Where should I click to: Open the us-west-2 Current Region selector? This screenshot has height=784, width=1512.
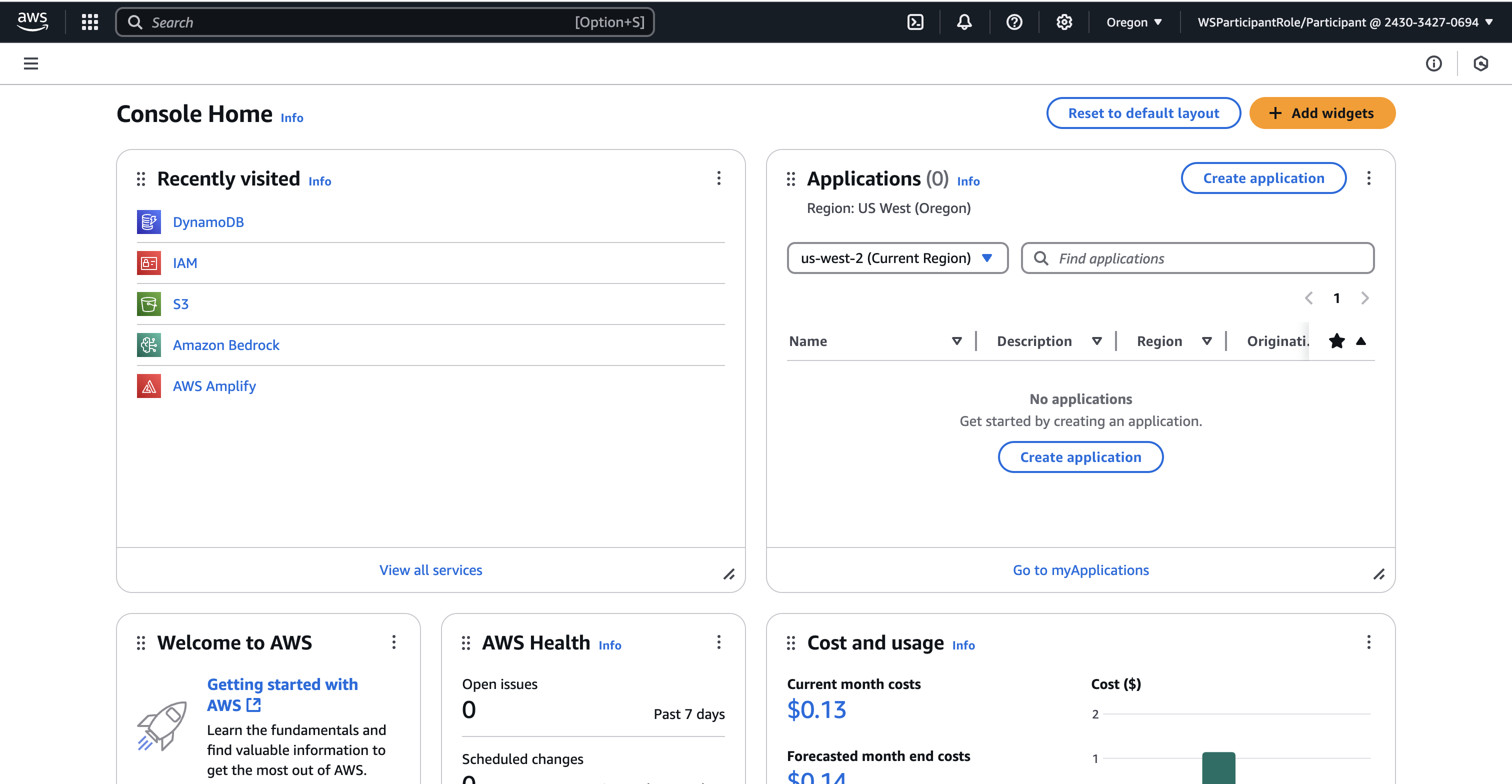(897, 258)
